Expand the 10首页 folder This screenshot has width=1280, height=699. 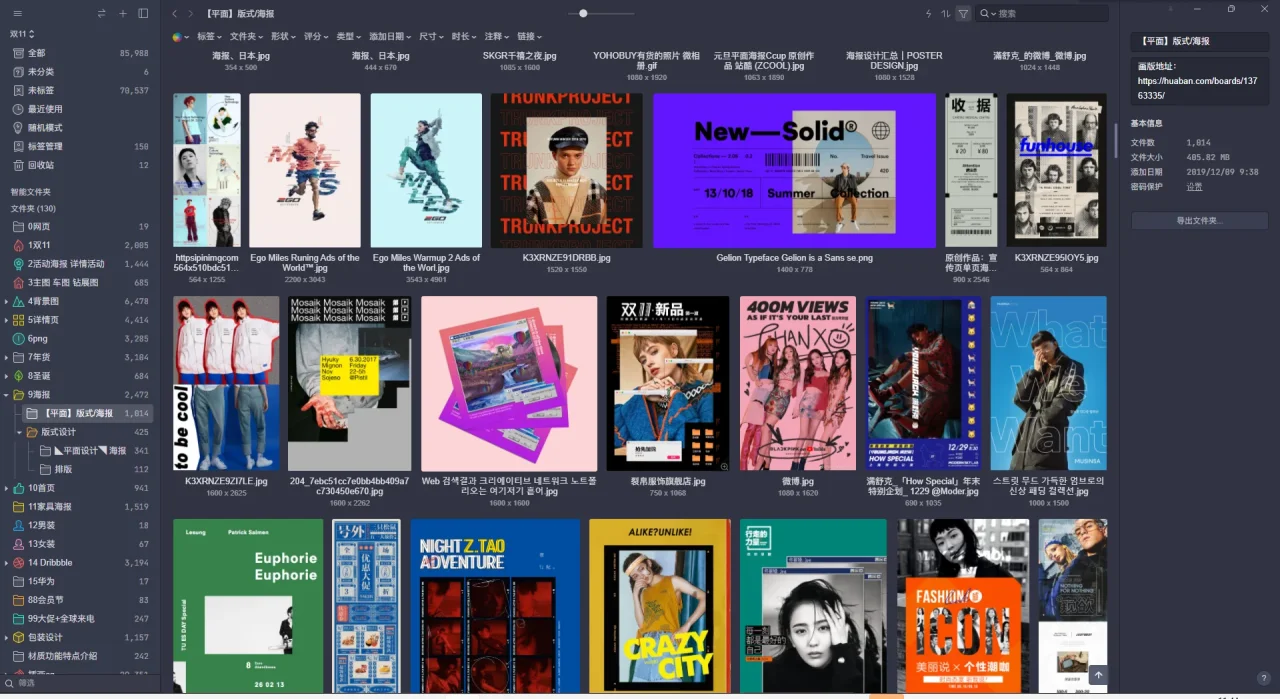click(x=7, y=488)
